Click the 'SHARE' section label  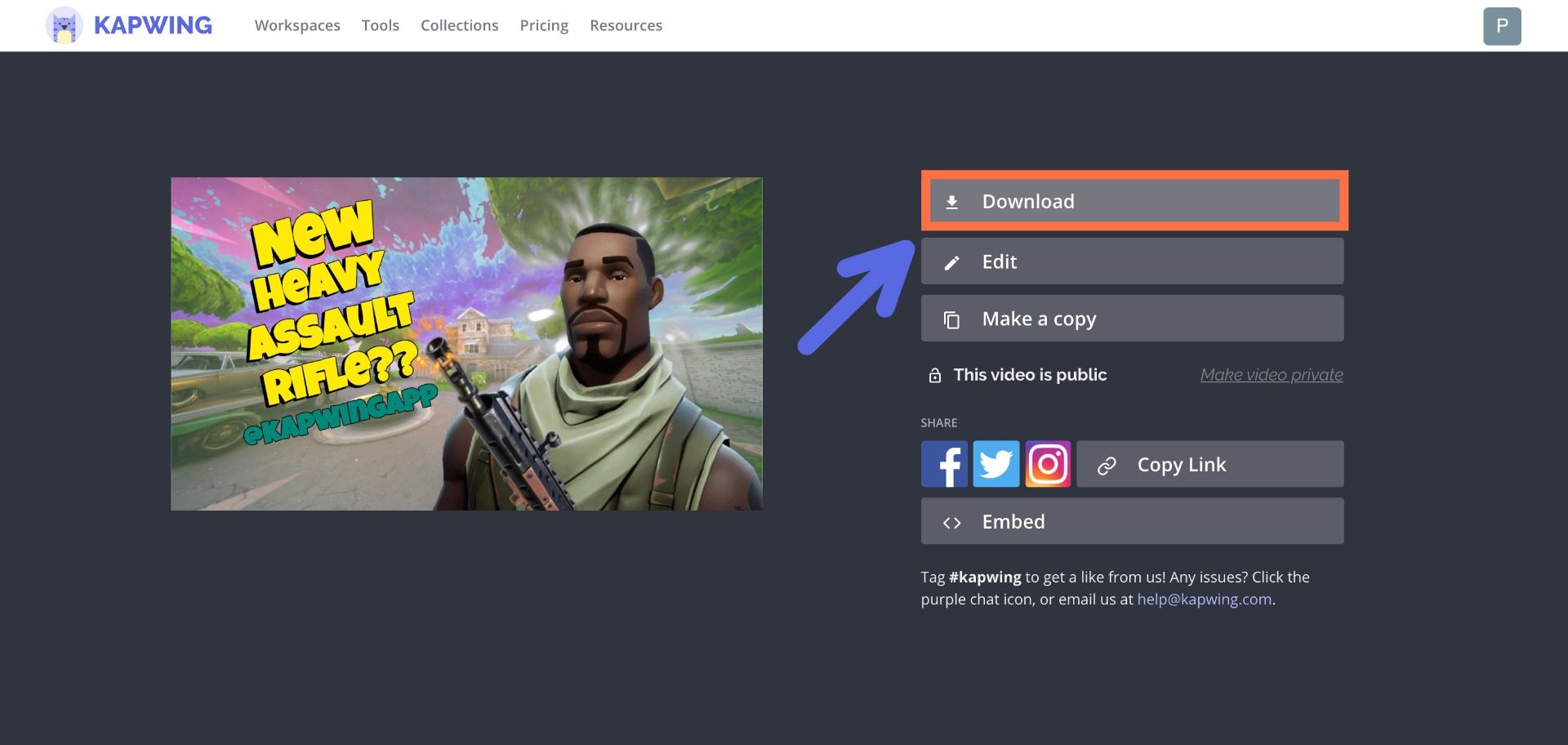pyautogui.click(x=939, y=422)
